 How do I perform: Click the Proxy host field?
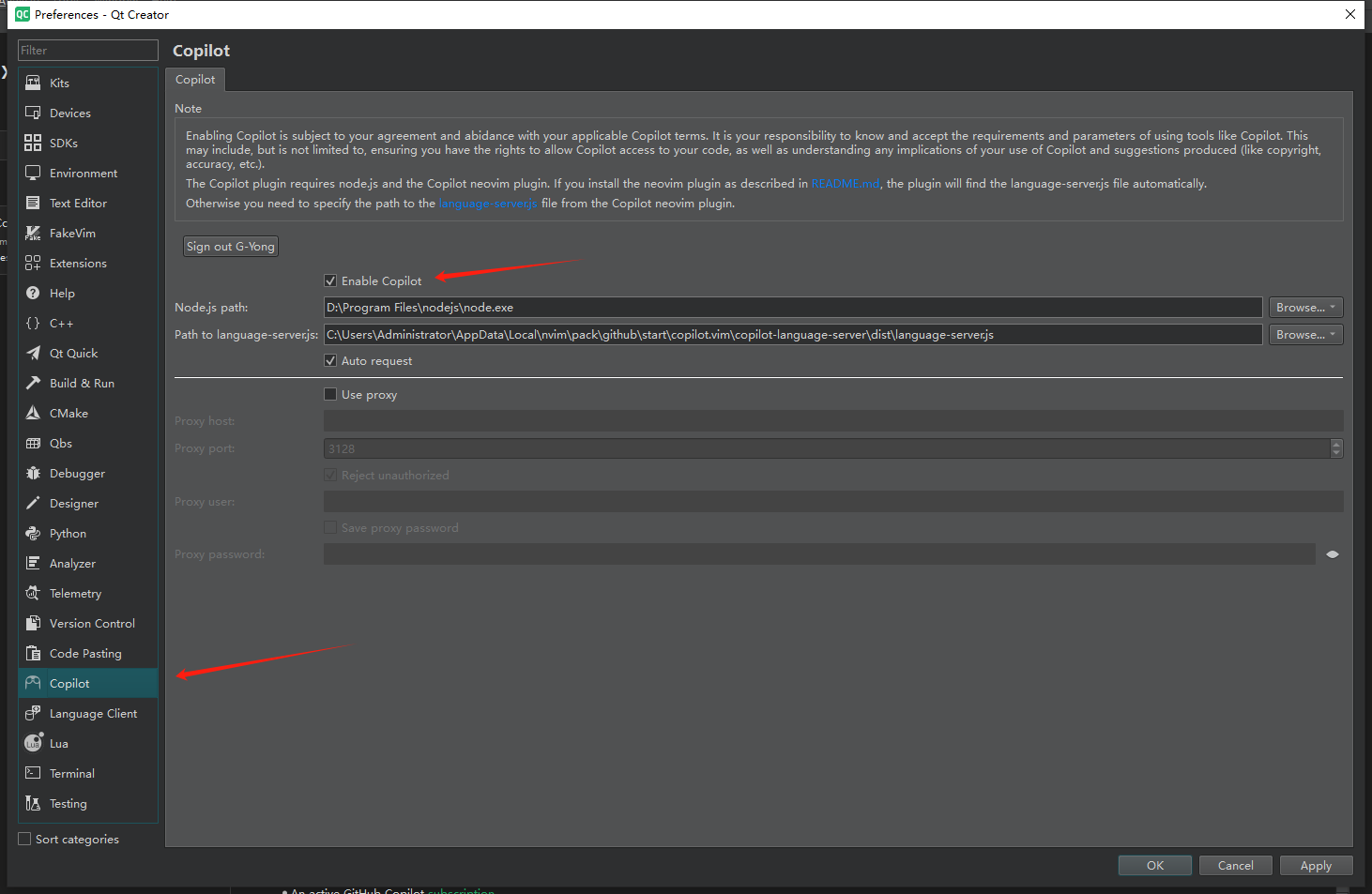(833, 421)
